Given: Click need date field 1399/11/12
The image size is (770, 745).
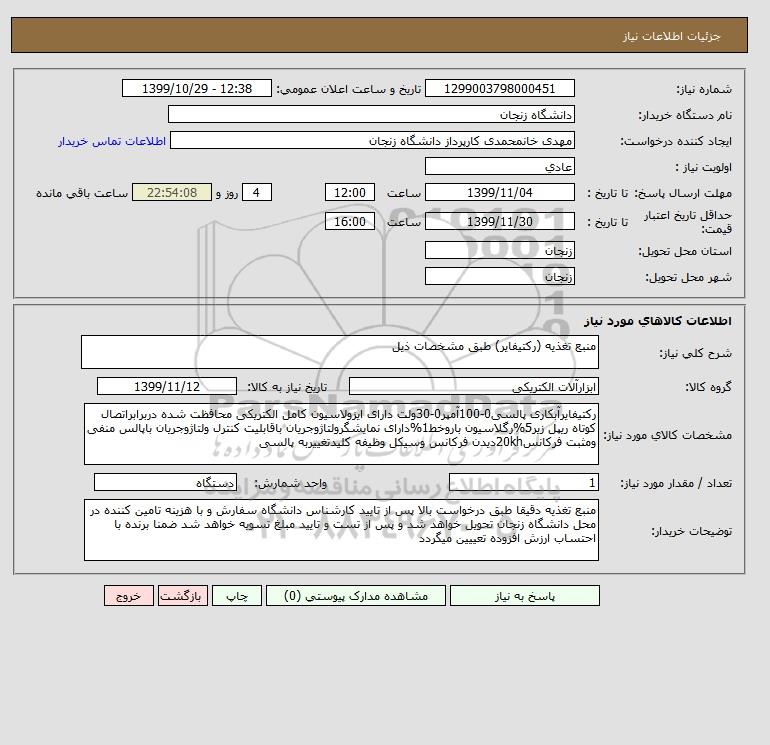Looking at the screenshot, I should (x=167, y=386).
